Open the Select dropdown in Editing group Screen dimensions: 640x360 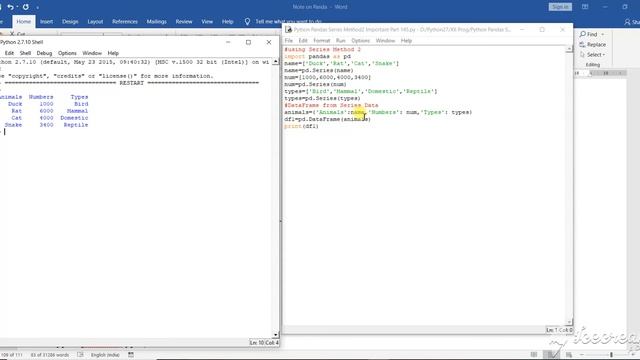point(592,55)
